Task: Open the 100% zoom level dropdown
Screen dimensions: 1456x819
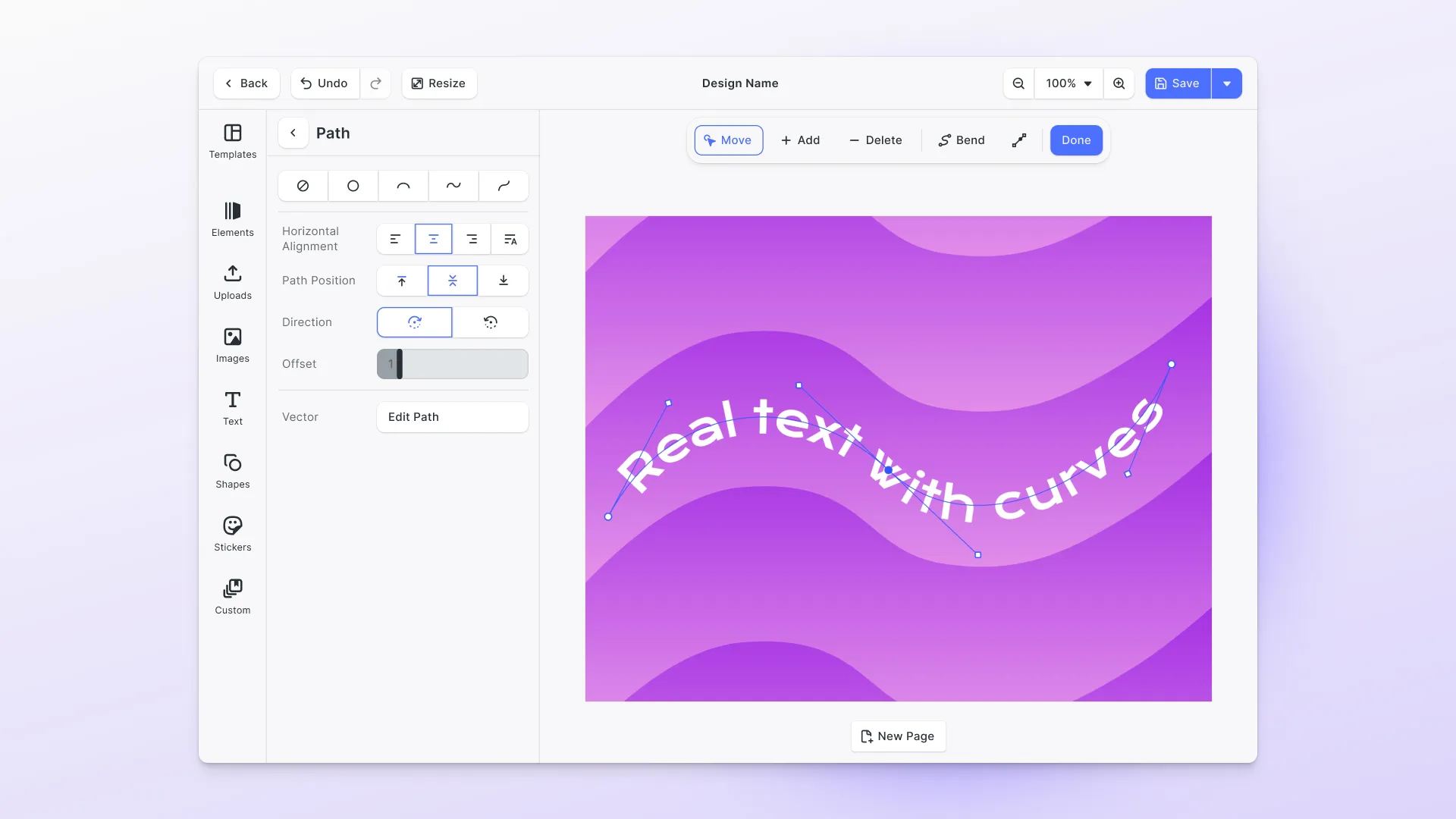Action: coord(1068,83)
